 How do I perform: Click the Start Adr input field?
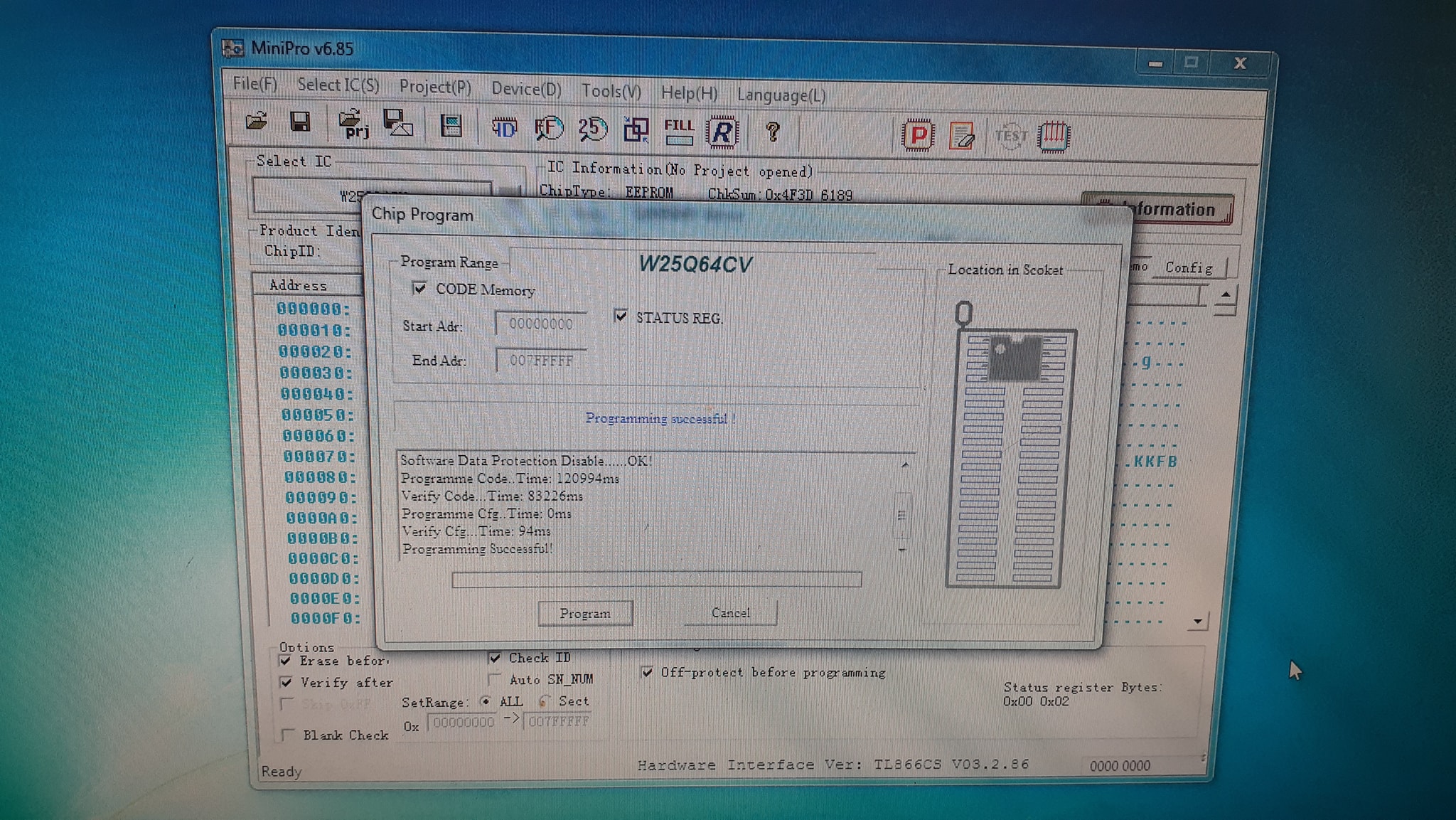click(541, 324)
